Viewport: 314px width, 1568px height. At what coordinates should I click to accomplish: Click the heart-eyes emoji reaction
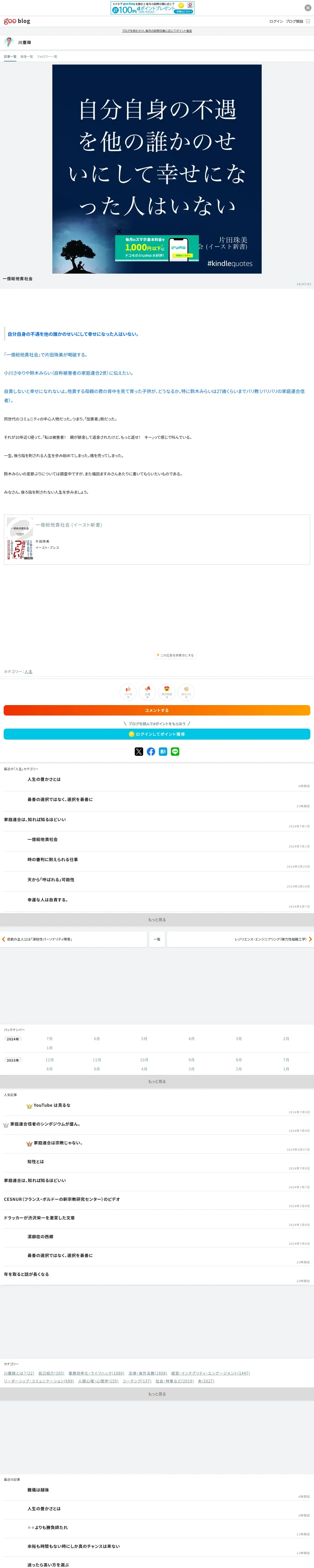point(167,691)
